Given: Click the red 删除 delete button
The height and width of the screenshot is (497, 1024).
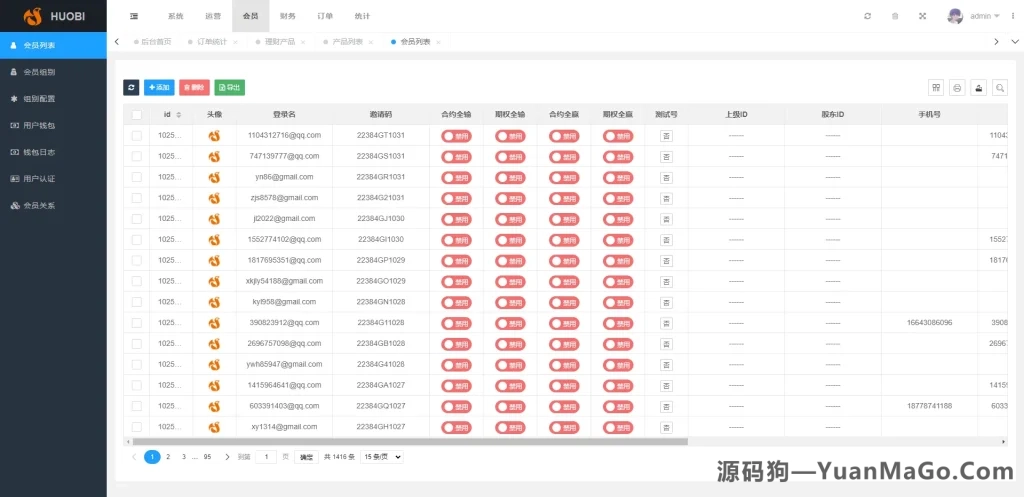Looking at the screenshot, I should pos(195,88).
